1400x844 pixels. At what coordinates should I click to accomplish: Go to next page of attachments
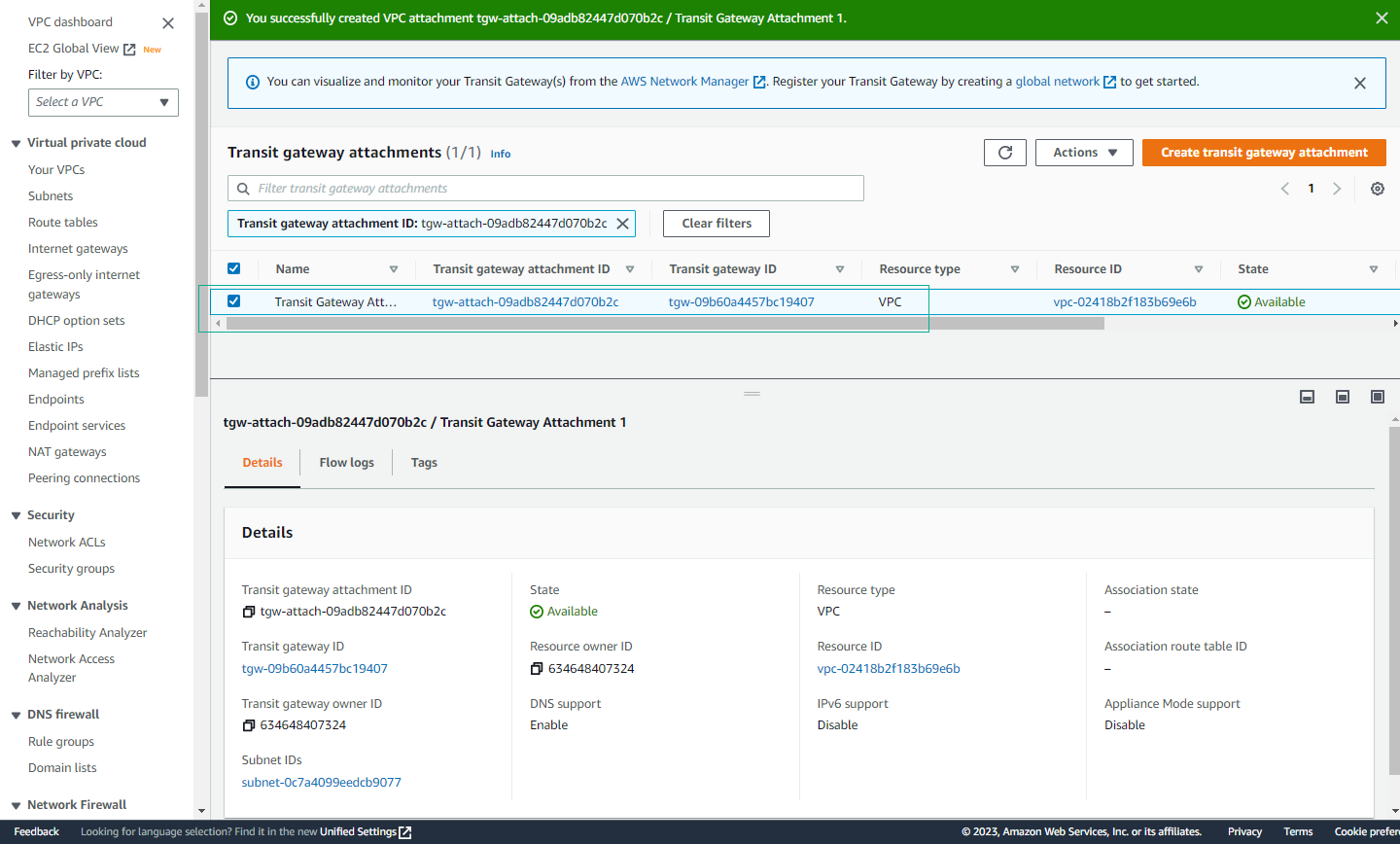point(1337,189)
